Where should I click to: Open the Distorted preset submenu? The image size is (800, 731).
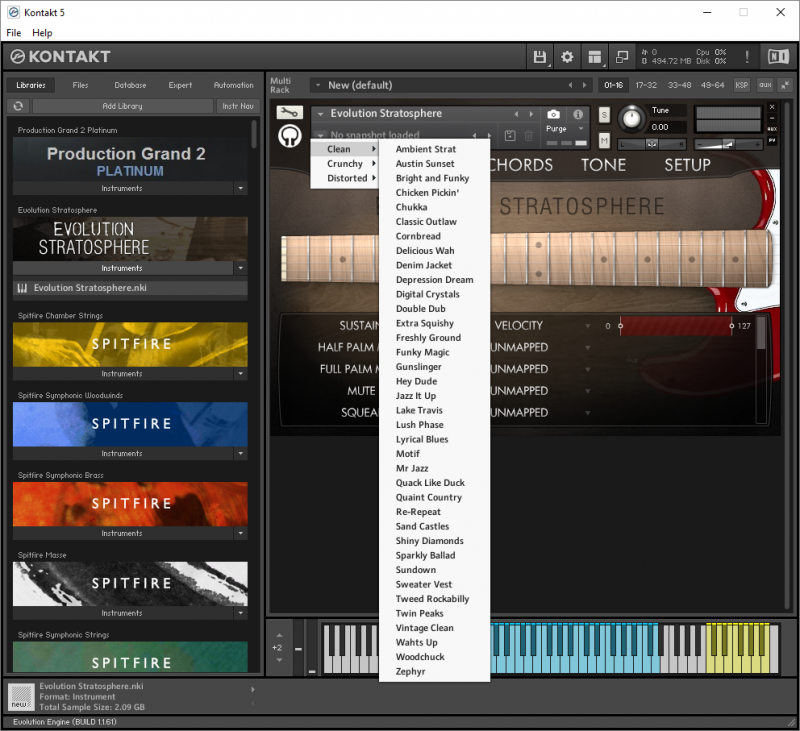(x=345, y=178)
